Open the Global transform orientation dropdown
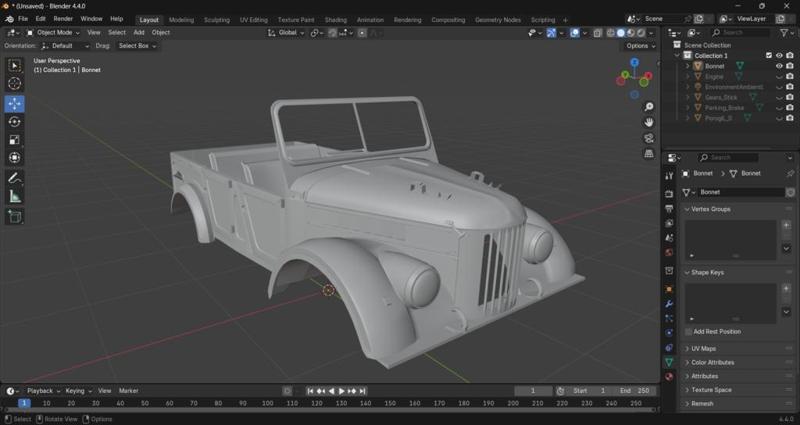 point(286,33)
